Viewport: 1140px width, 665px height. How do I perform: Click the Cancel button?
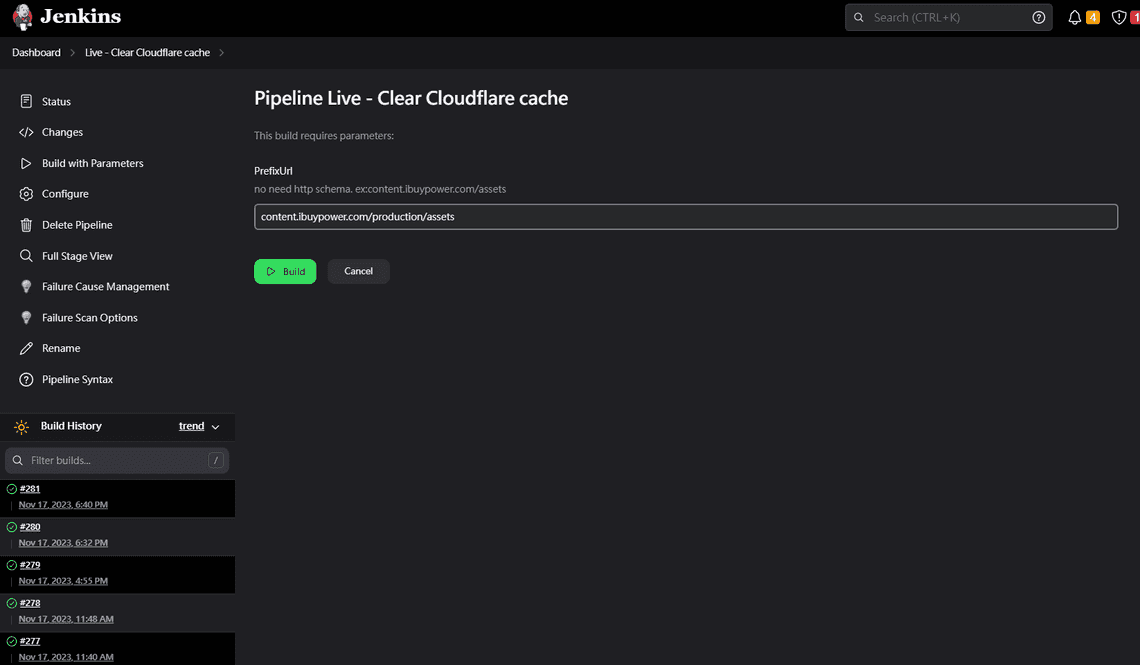358,271
